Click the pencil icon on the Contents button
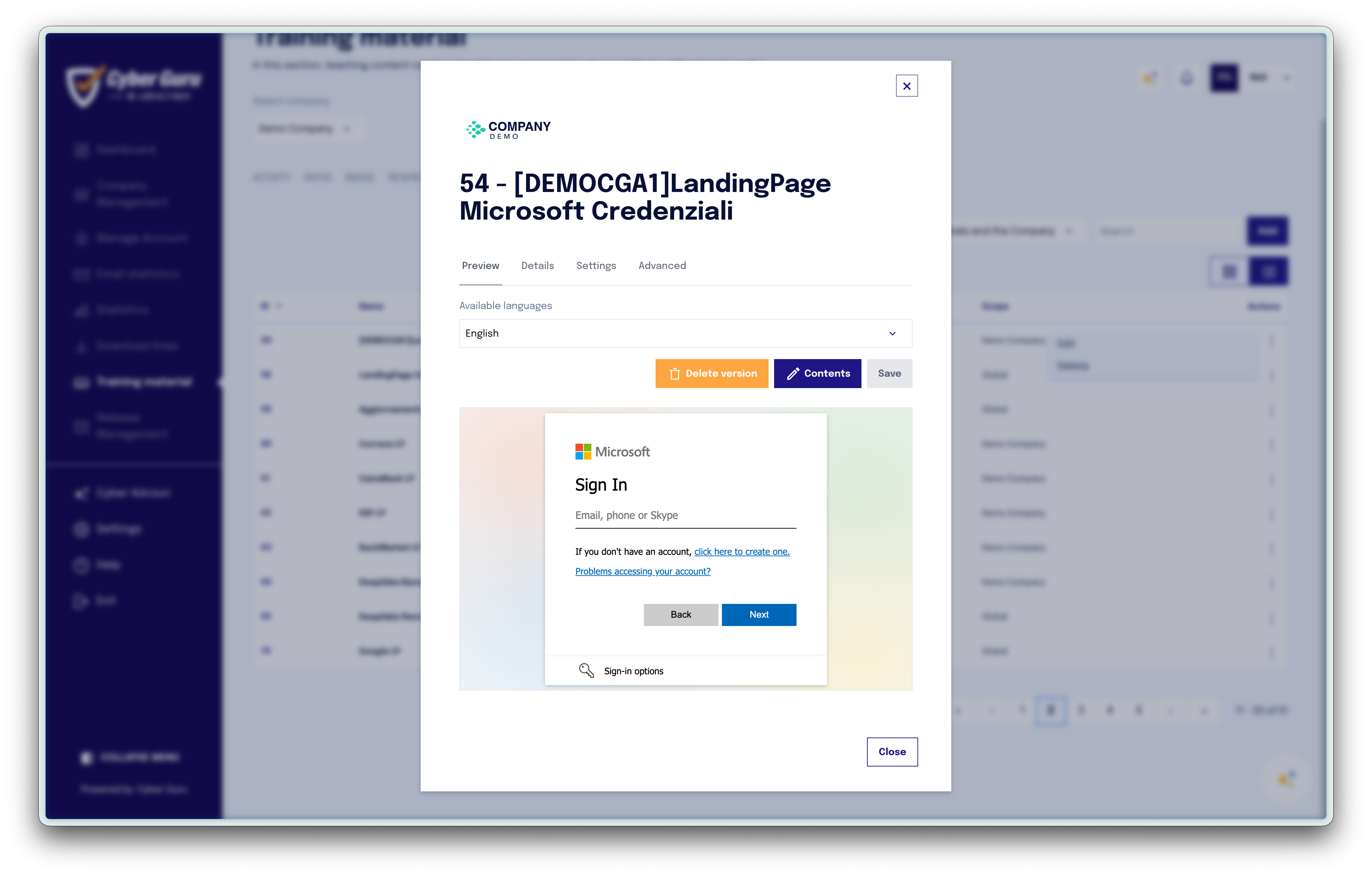The image size is (1372, 877). [792, 374]
